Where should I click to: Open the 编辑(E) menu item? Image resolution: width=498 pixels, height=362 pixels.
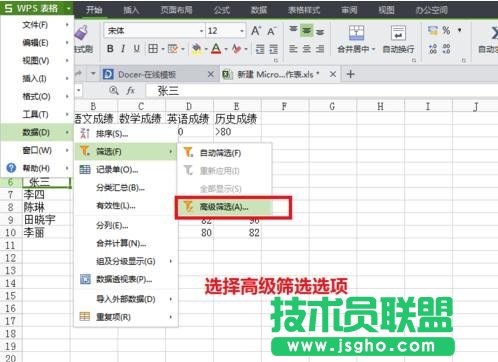[x=37, y=43]
